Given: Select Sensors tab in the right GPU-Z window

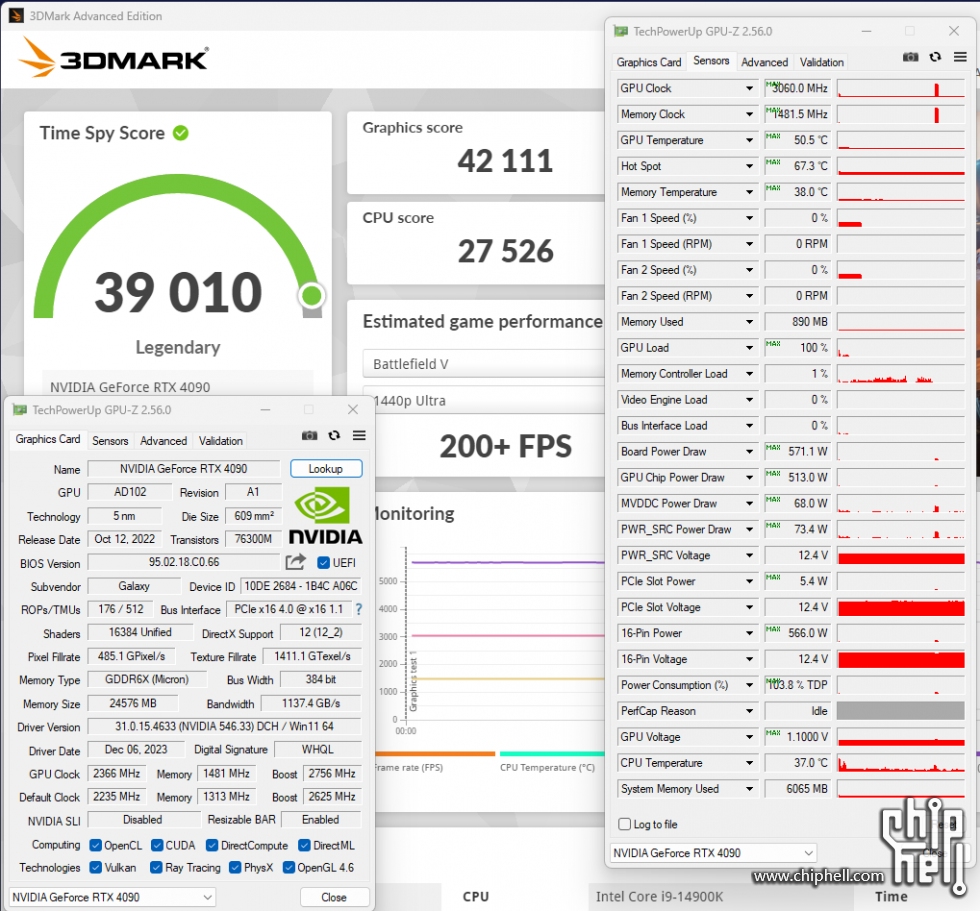Looking at the screenshot, I should [x=711, y=61].
